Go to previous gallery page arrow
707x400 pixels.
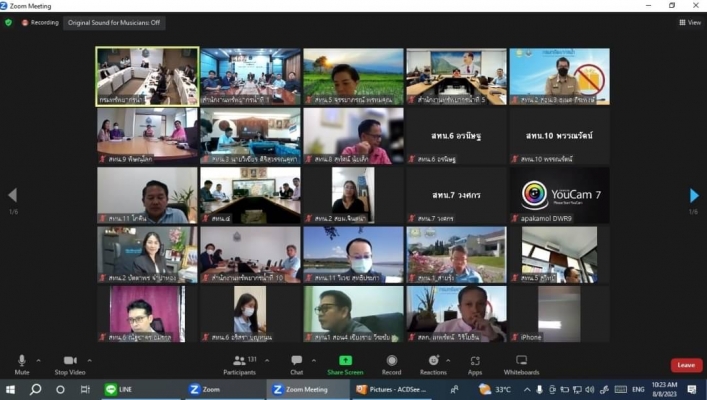pos(13,195)
